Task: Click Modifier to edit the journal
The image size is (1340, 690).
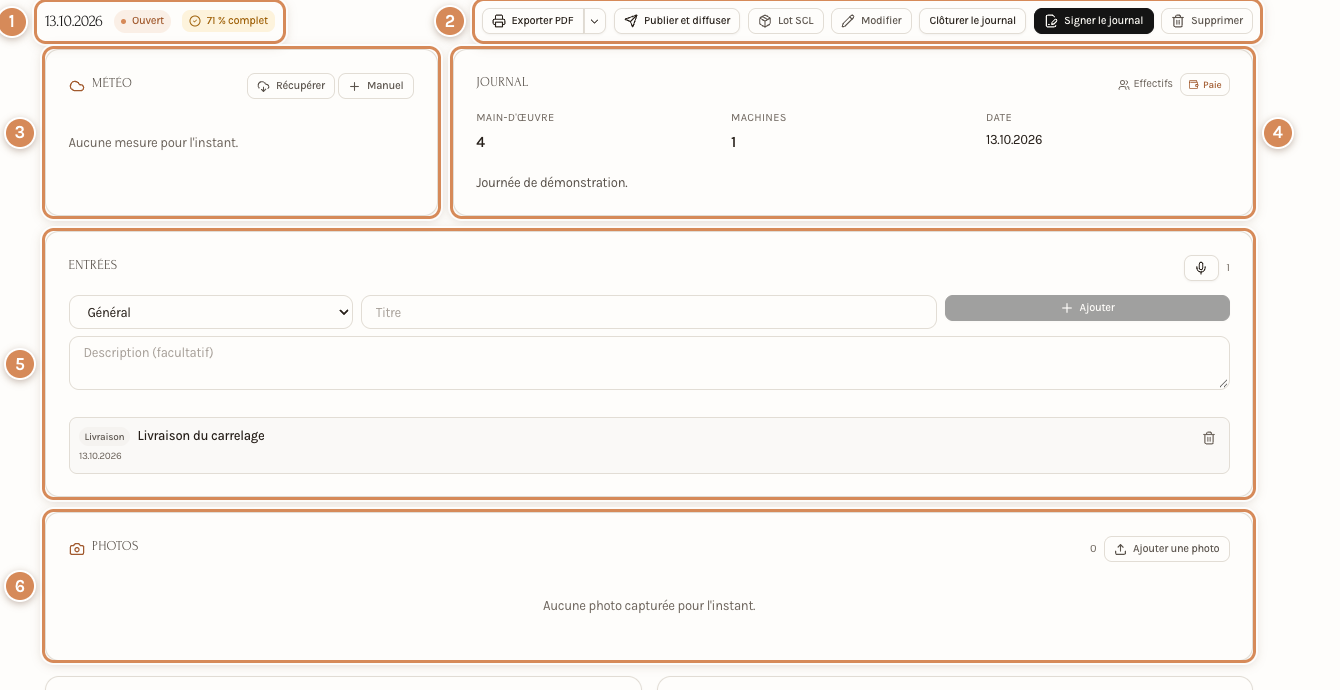Action: [x=871, y=21]
